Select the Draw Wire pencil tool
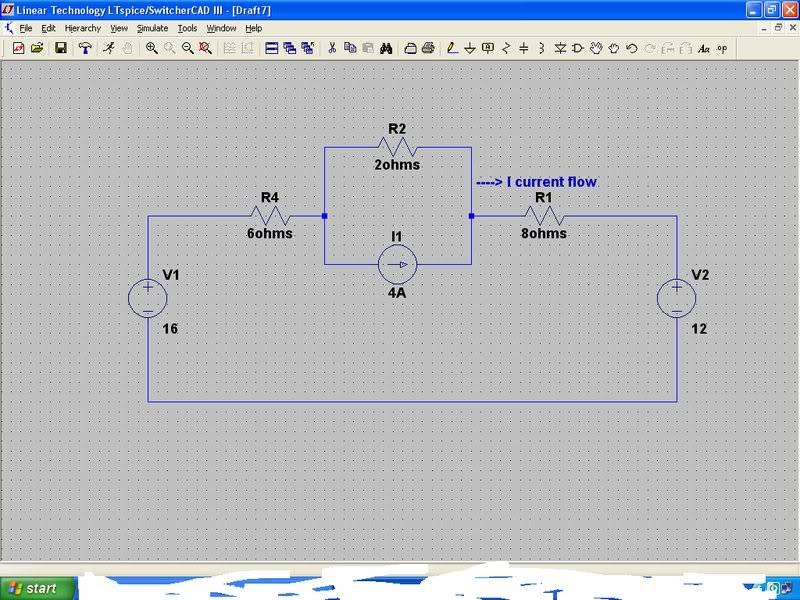This screenshot has width=800, height=600. (452, 48)
